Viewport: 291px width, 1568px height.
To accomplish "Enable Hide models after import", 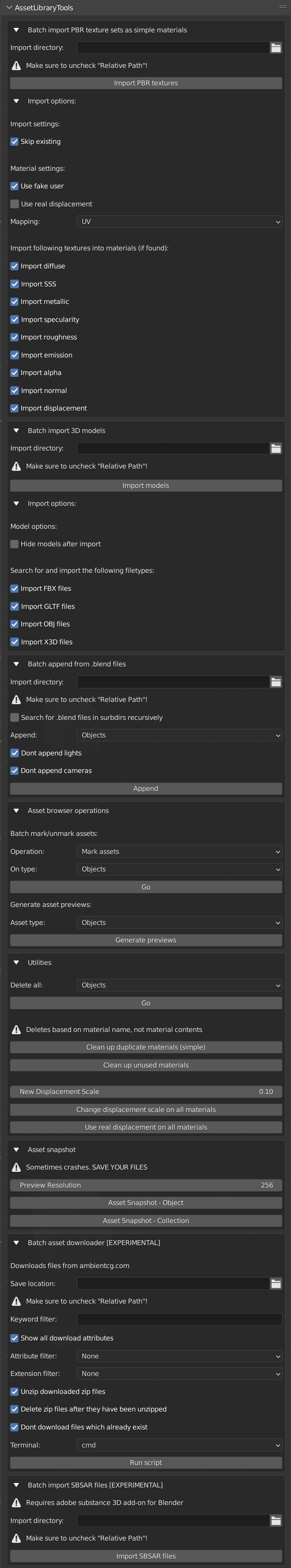I will point(14,544).
